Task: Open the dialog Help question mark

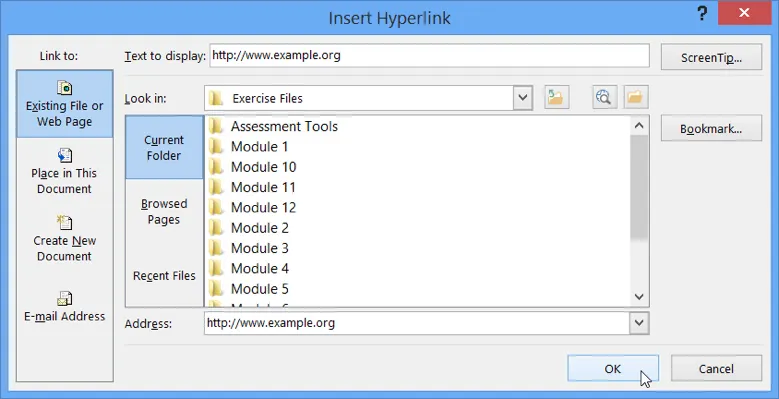Action: tap(701, 14)
